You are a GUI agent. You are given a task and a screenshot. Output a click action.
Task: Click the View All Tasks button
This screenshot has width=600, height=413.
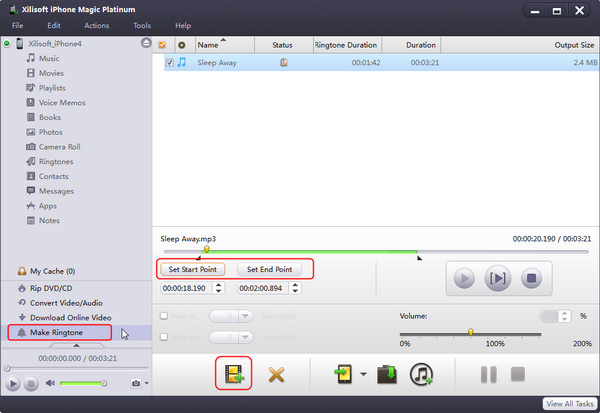point(570,403)
